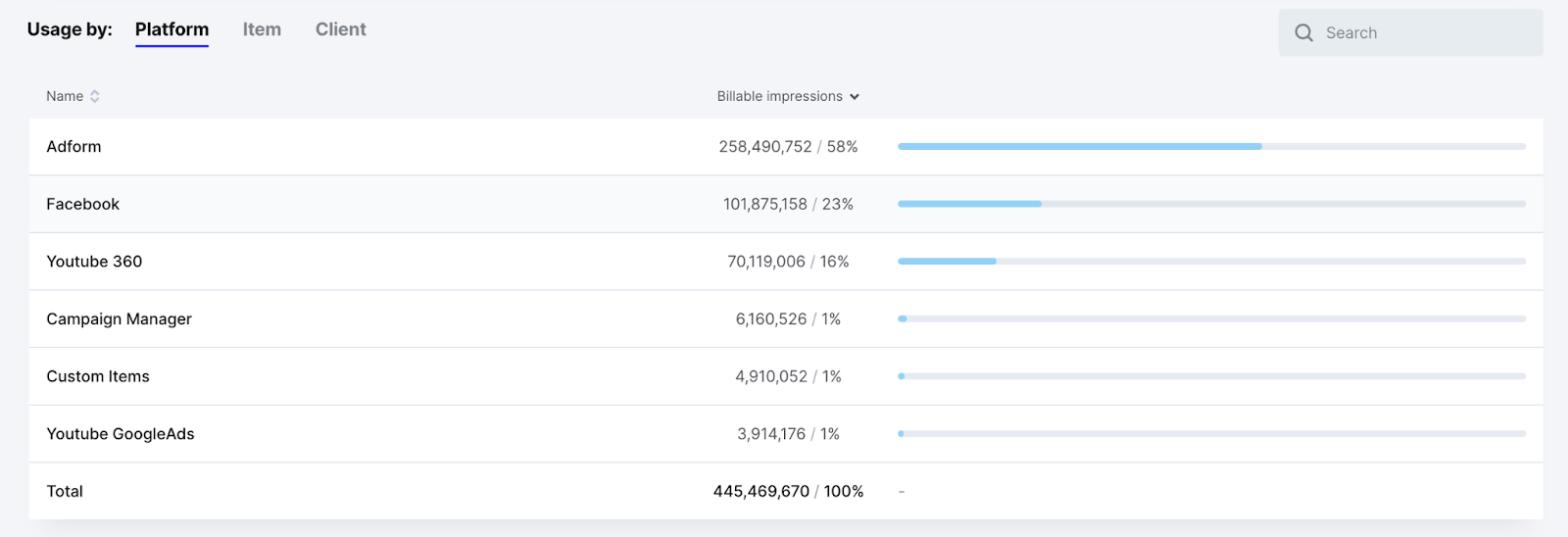The height and width of the screenshot is (537, 1568).
Task: Click the Campaign Manager usage progress bar
Action: (1211, 318)
